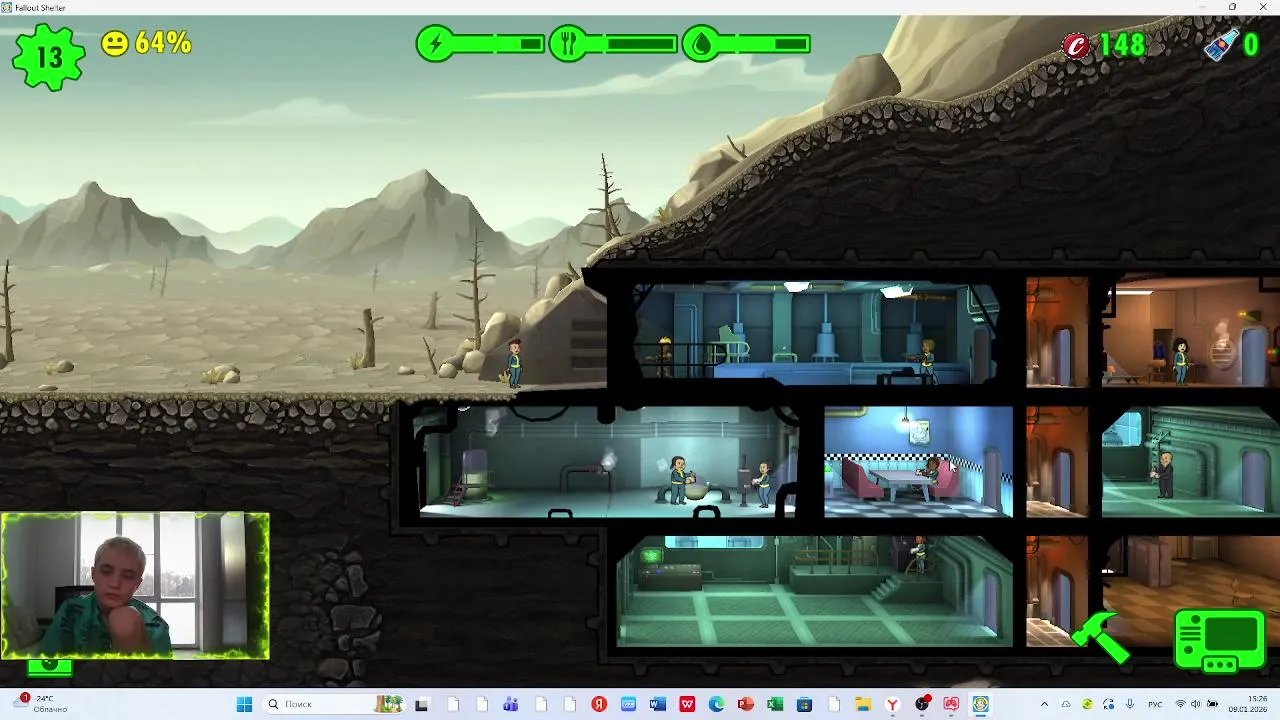Image resolution: width=1280 pixels, height=720 pixels.
Task: Open WPS Office from taskbar
Action: tap(687, 704)
